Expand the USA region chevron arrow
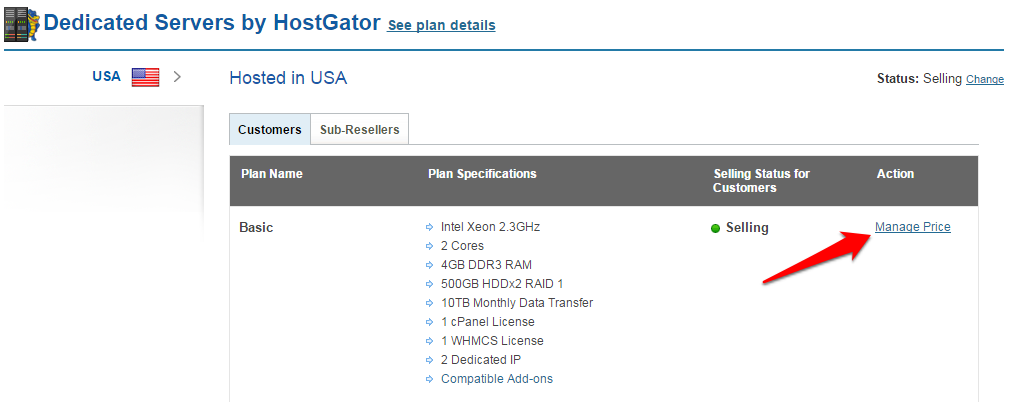Screen dimensions: 1025x402 (x=177, y=76)
